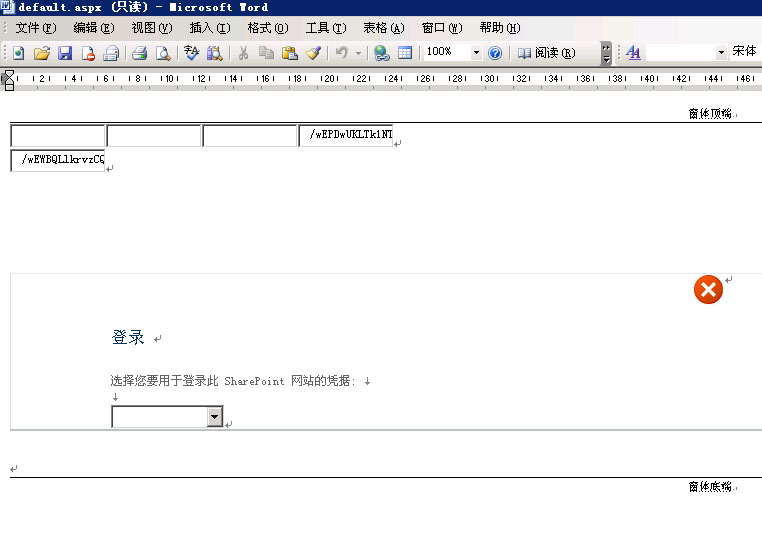Click the 宋体 font name box

coord(745,51)
